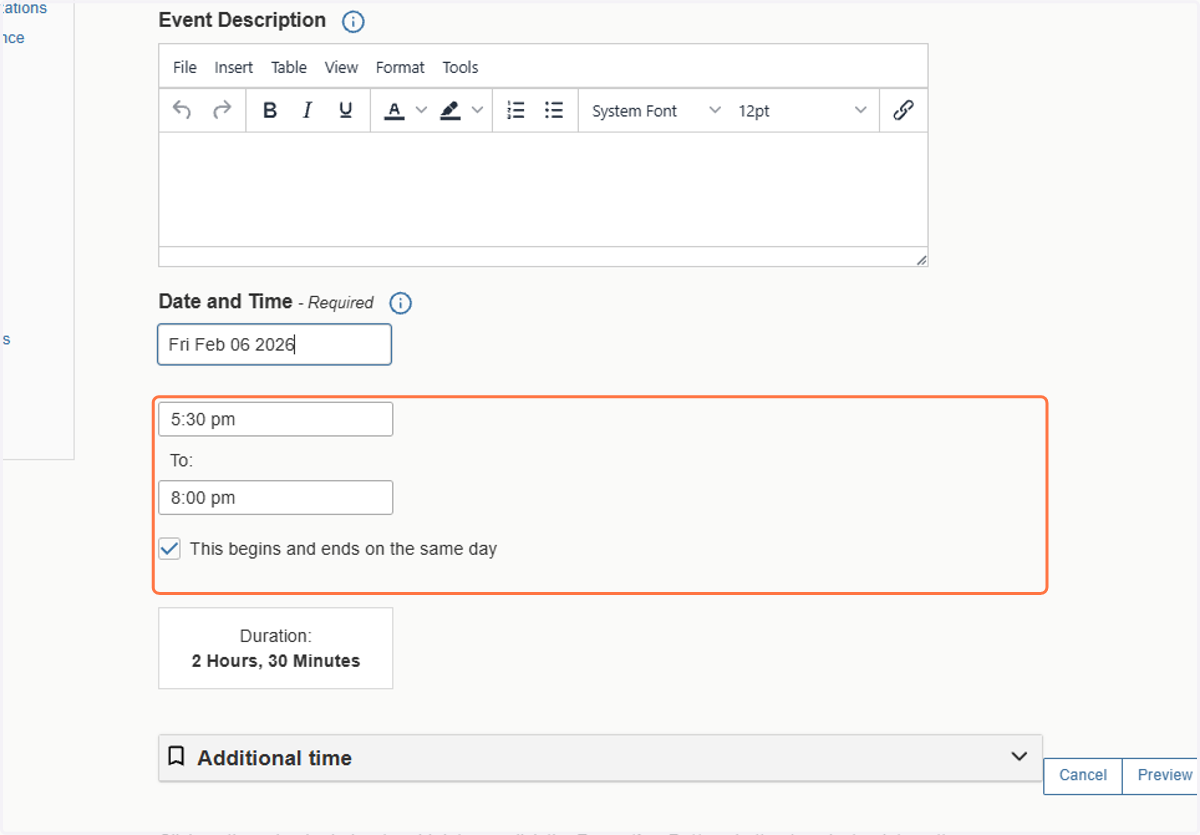
Task: Open the Table menu in editor
Action: [289, 67]
